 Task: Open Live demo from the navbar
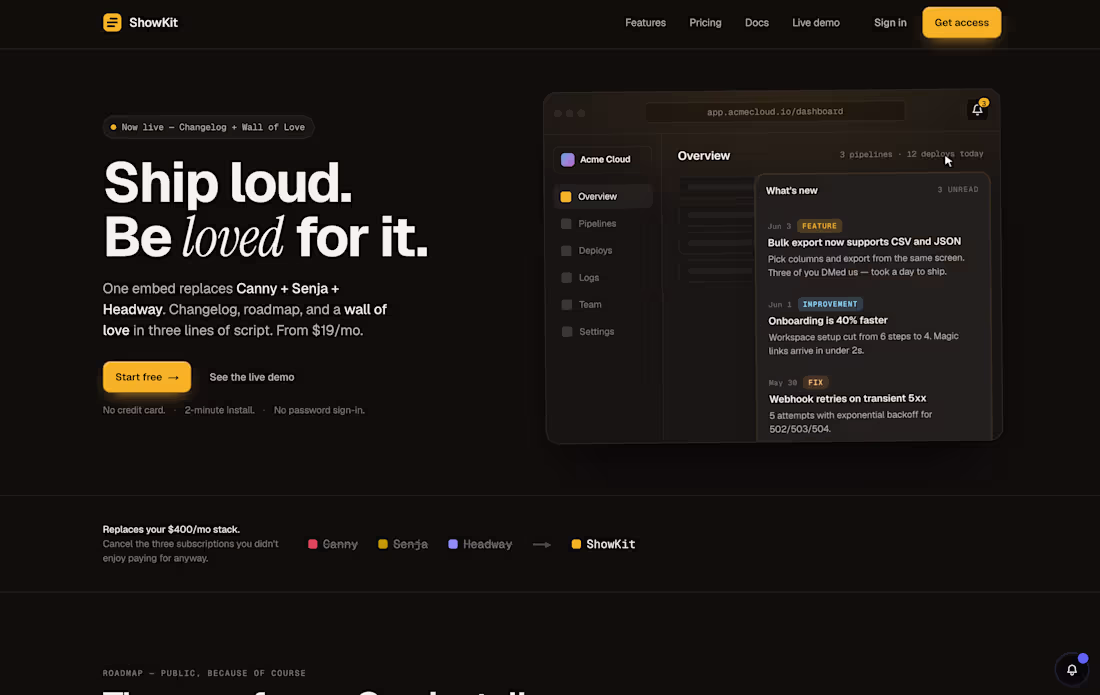(816, 22)
